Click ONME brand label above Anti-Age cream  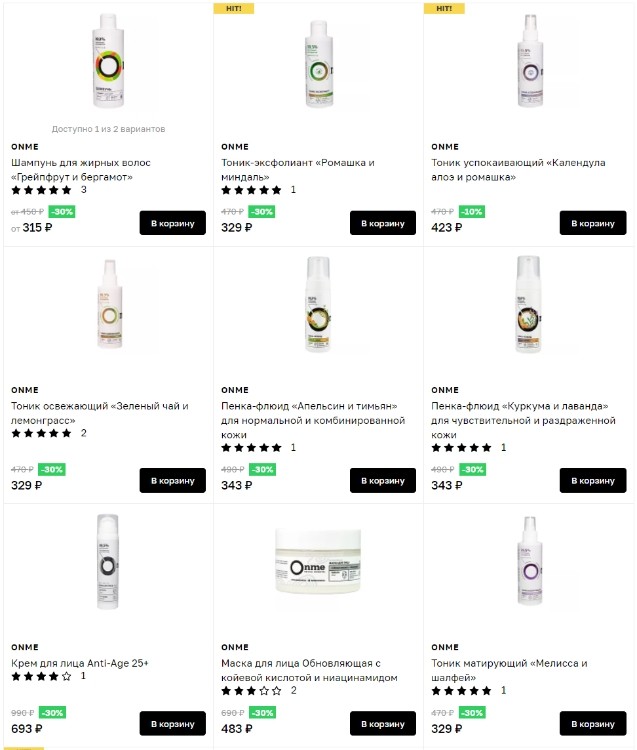pos(25,647)
